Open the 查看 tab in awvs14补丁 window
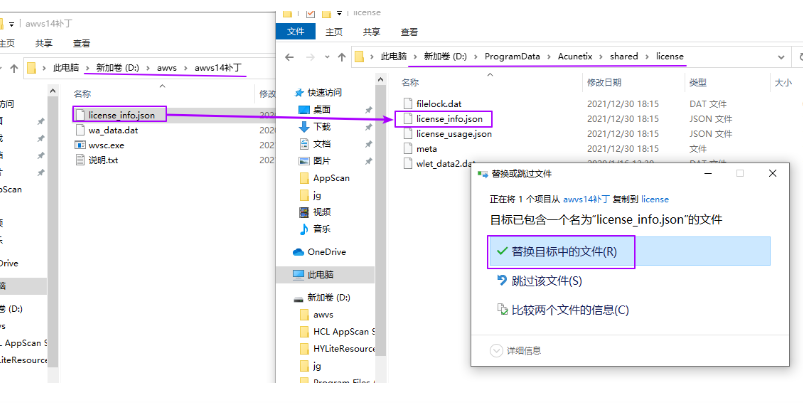Image resolution: width=803 pixels, height=403 pixels. tap(81, 43)
